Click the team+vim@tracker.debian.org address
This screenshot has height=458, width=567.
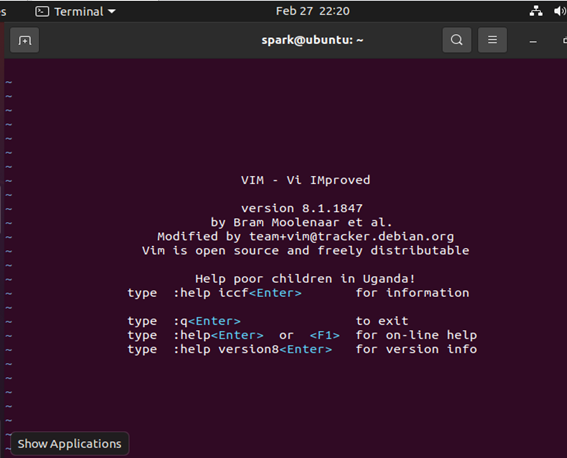click(x=351, y=236)
